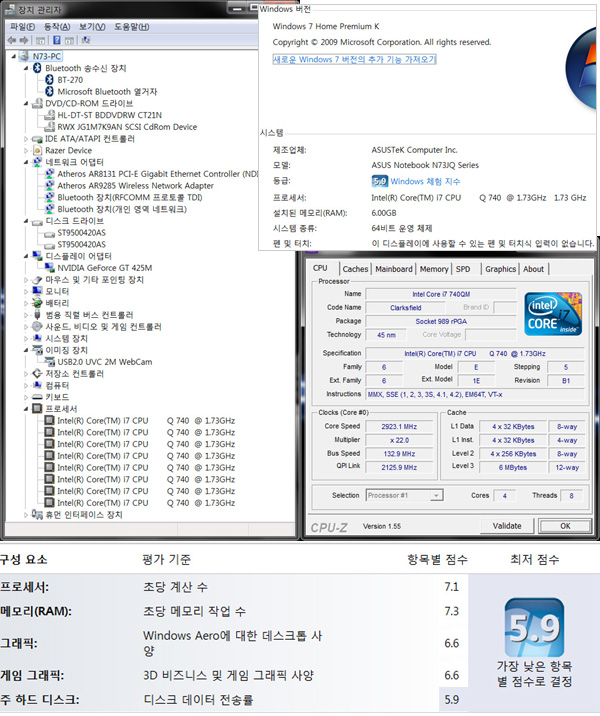The width and height of the screenshot is (600, 716).
Task: Collapse the DVD/CD-ROM 드라이브 node
Action: (26, 104)
